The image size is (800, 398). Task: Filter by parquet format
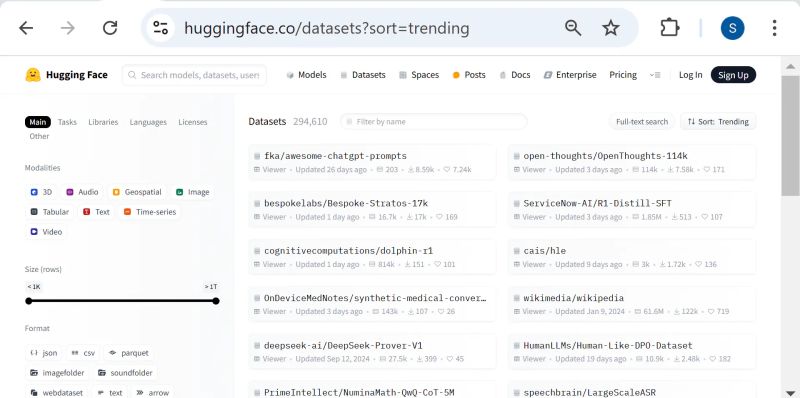pyautogui.click(x=129, y=353)
